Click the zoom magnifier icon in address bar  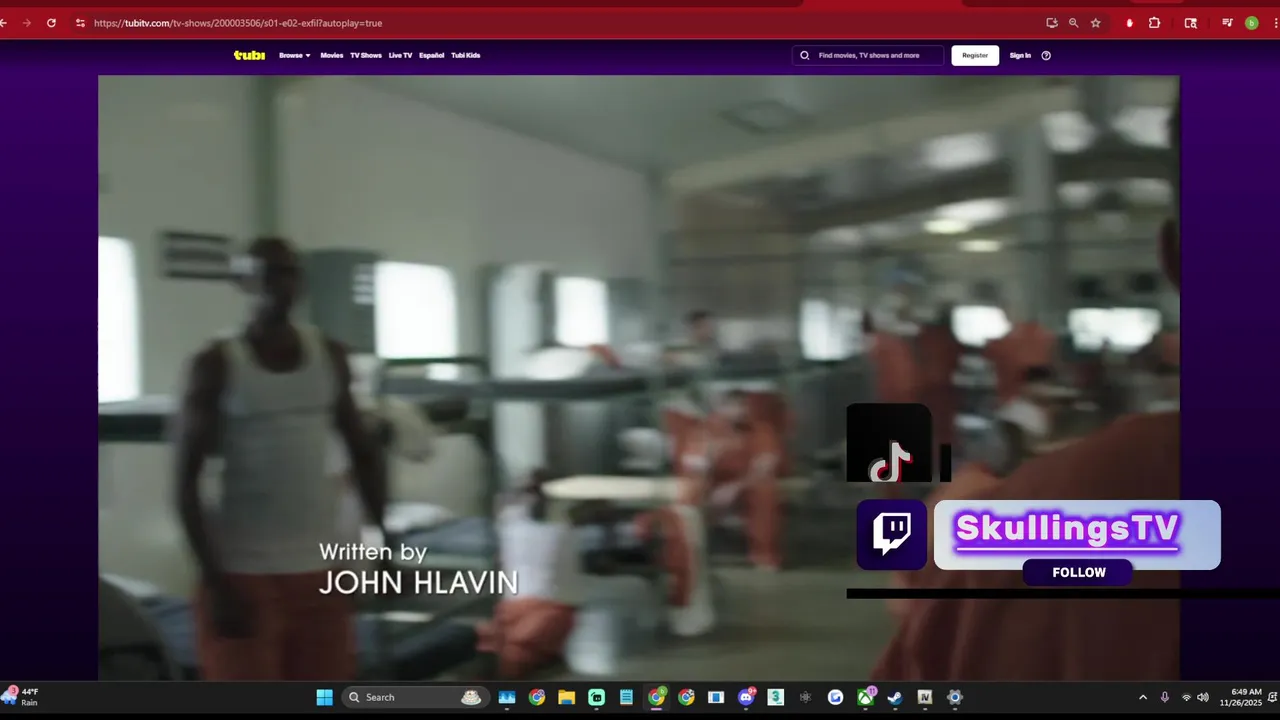pyautogui.click(x=1074, y=23)
